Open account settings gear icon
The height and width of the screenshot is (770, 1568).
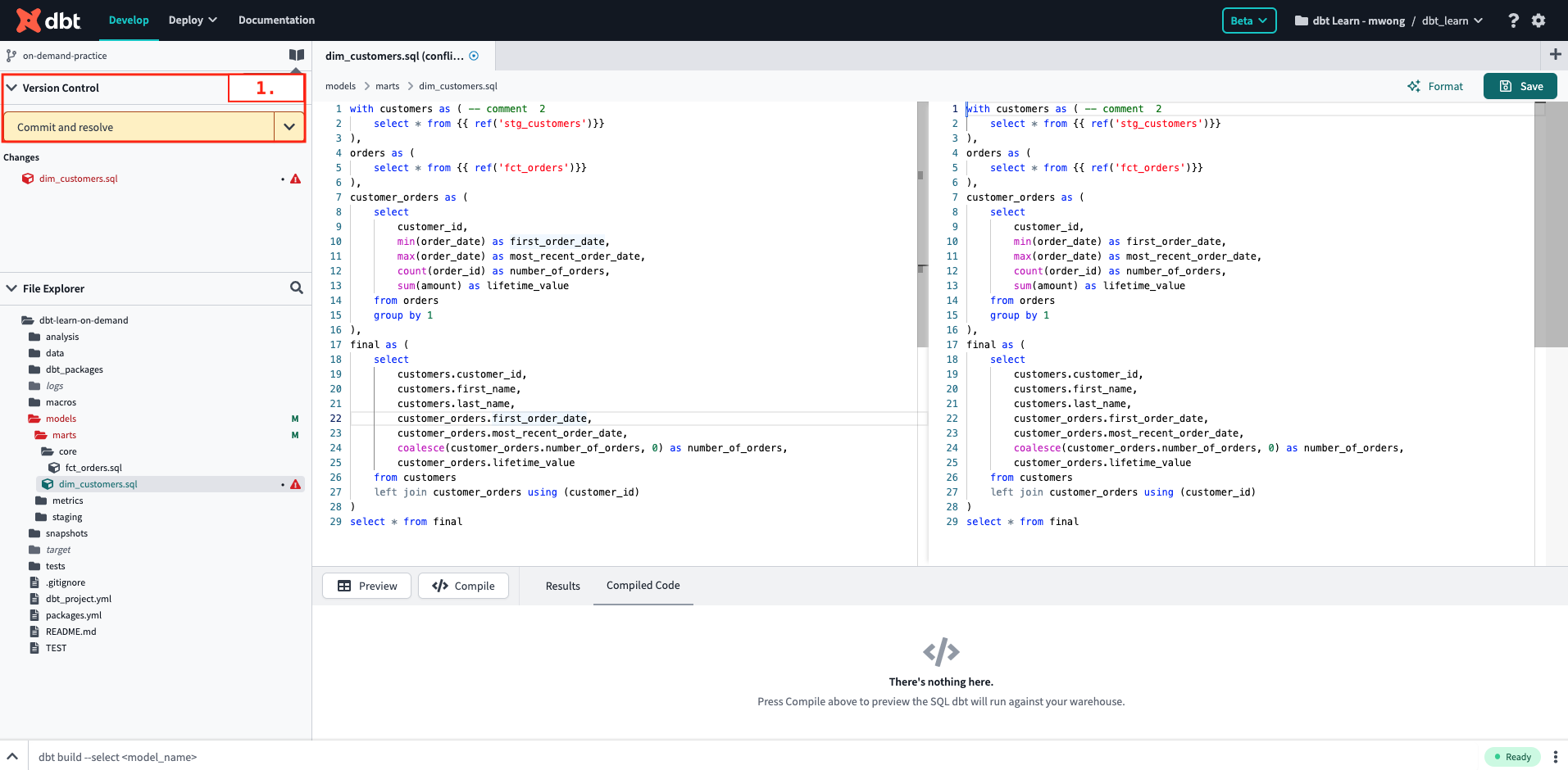(1538, 20)
